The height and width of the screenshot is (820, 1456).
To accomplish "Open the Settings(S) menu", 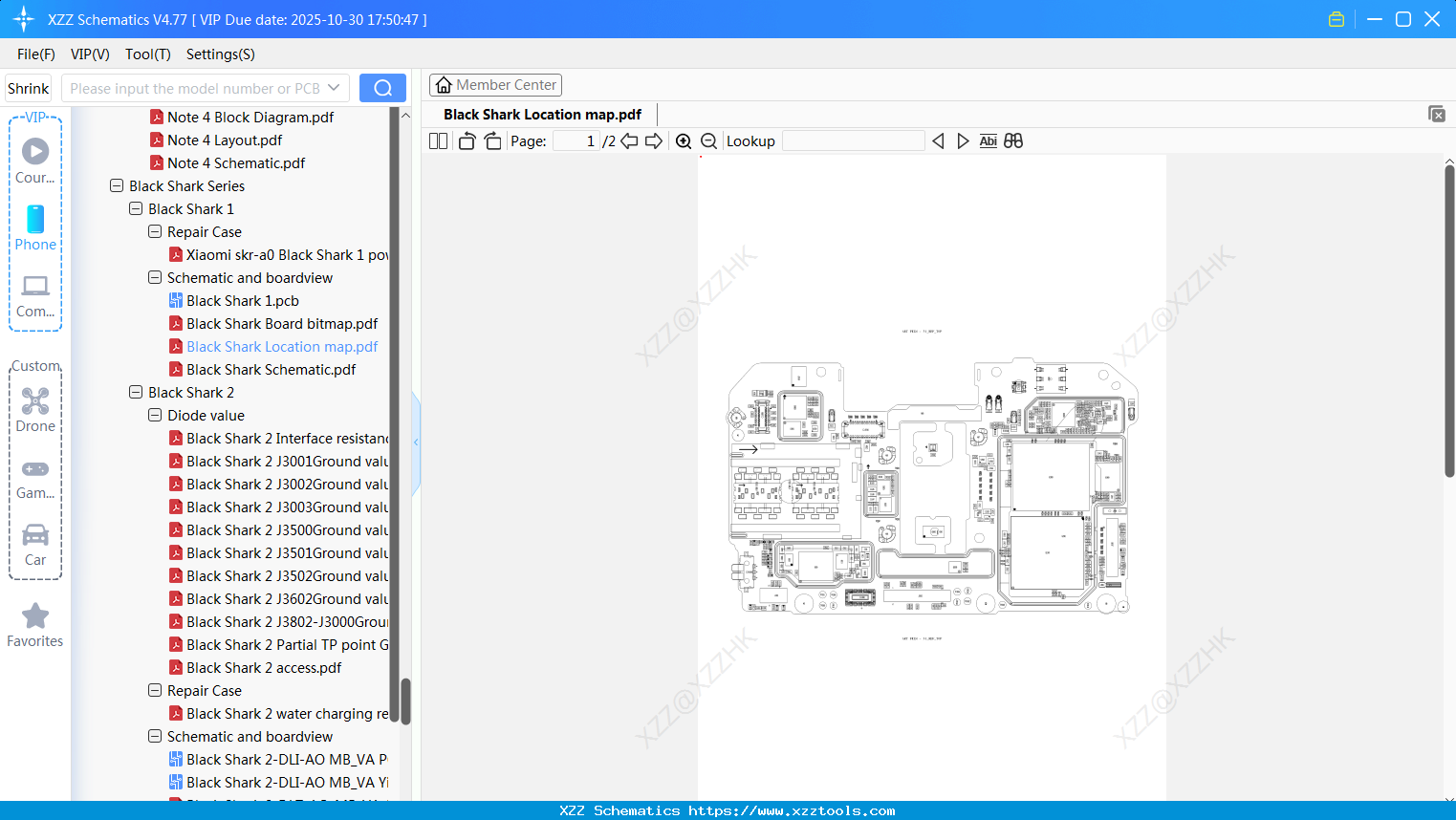I will 221,54.
